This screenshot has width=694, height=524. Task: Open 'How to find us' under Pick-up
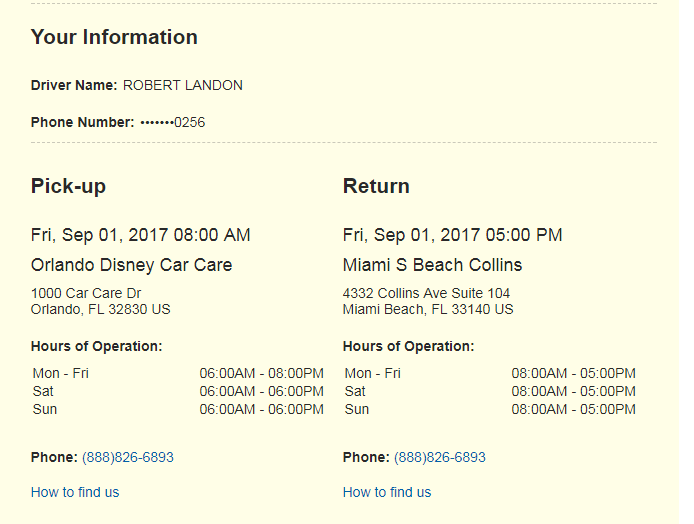(75, 492)
